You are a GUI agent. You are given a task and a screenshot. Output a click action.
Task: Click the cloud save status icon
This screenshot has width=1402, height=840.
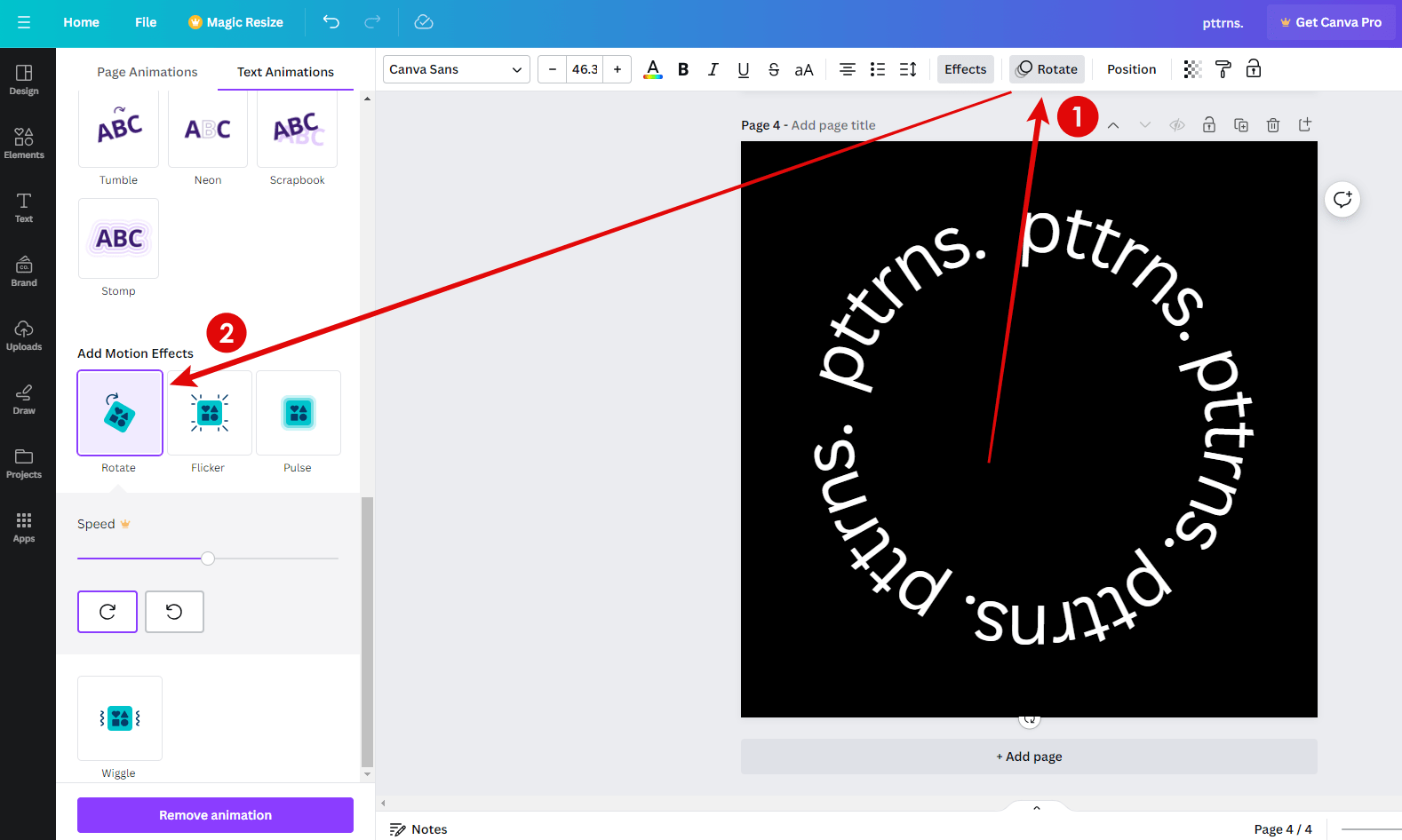(424, 22)
